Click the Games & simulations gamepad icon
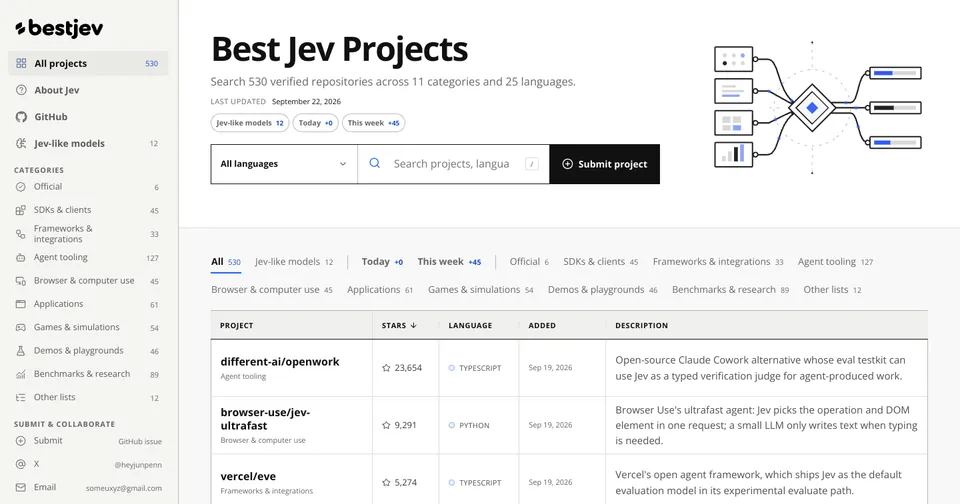The width and height of the screenshot is (960, 504). coord(21,328)
